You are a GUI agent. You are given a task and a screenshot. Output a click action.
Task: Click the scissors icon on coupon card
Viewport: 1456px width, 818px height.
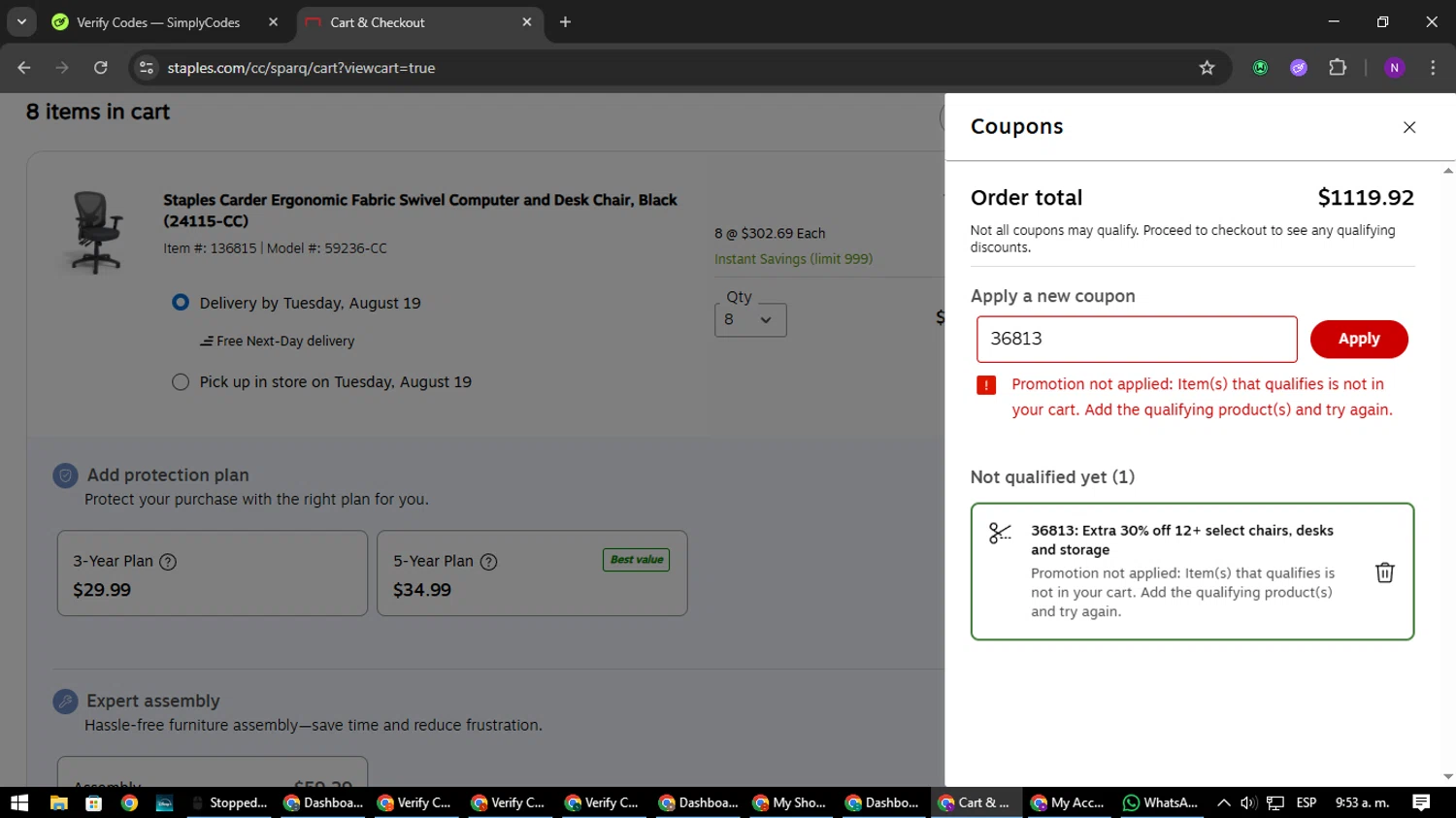(1000, 533)
